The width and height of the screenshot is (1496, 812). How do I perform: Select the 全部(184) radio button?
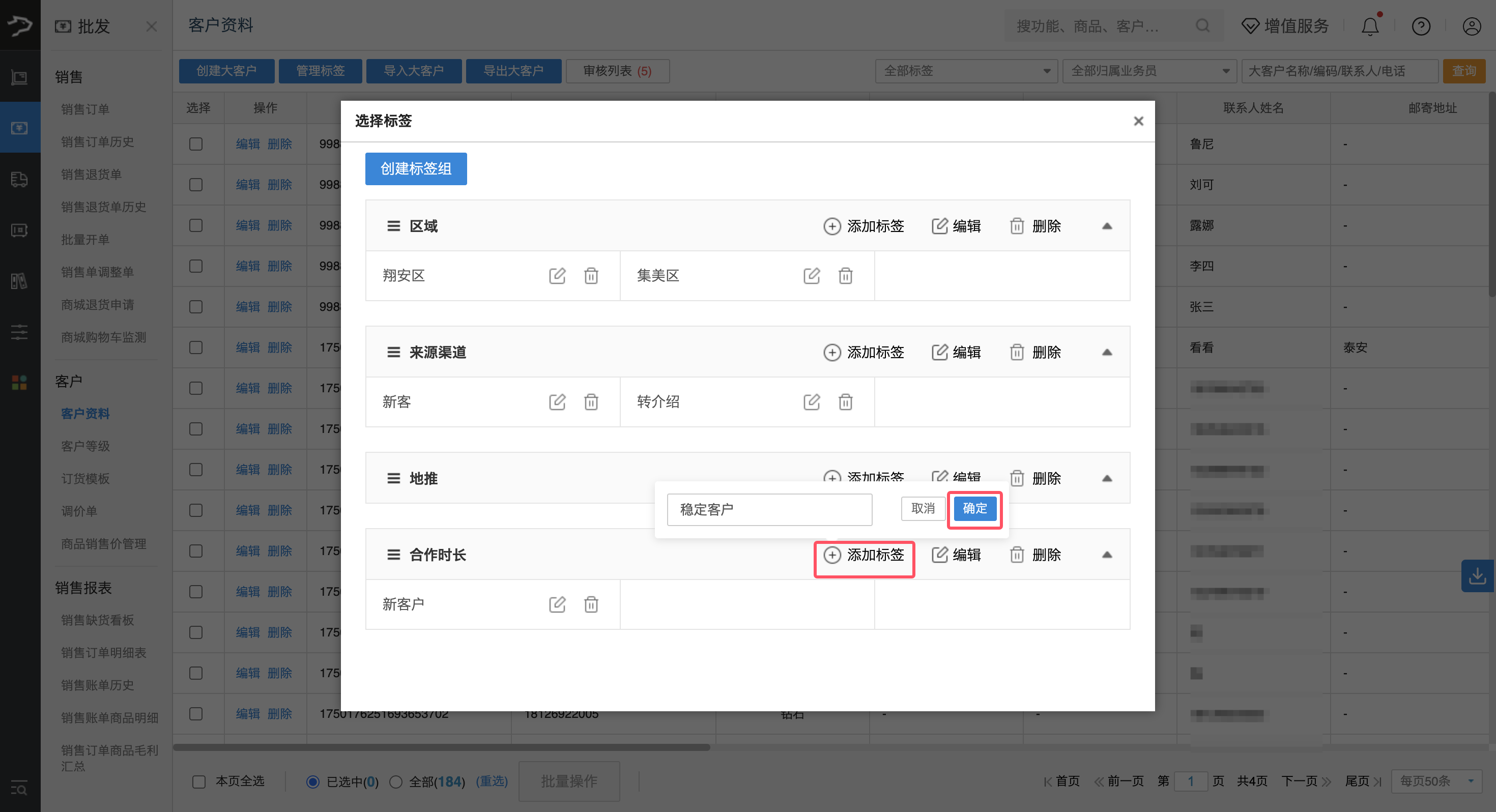click(396, 782)
